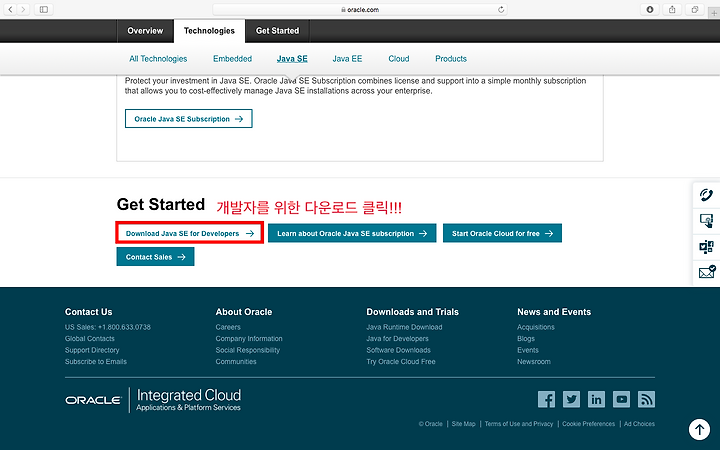Choose Java SE submenu item
720x450 pixels.
point(292,59)
